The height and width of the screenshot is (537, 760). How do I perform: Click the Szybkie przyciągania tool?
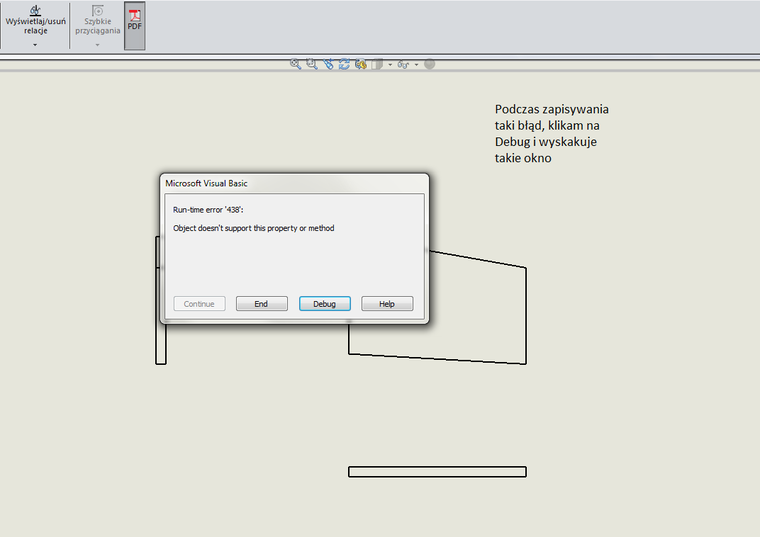(x=97, y=21)
